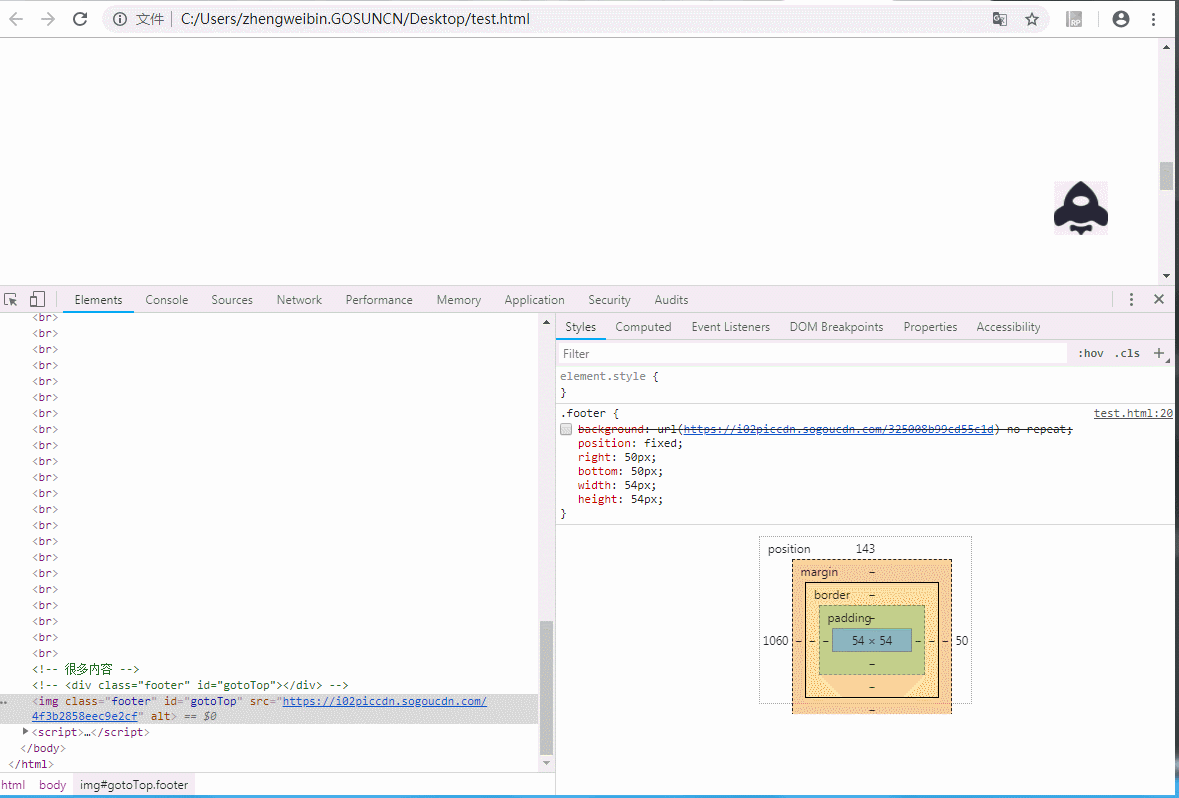Image resolution: width=1179 pixels, height=798 pixels.
Task: Click the translate page icon
Action: coord(999,20)
